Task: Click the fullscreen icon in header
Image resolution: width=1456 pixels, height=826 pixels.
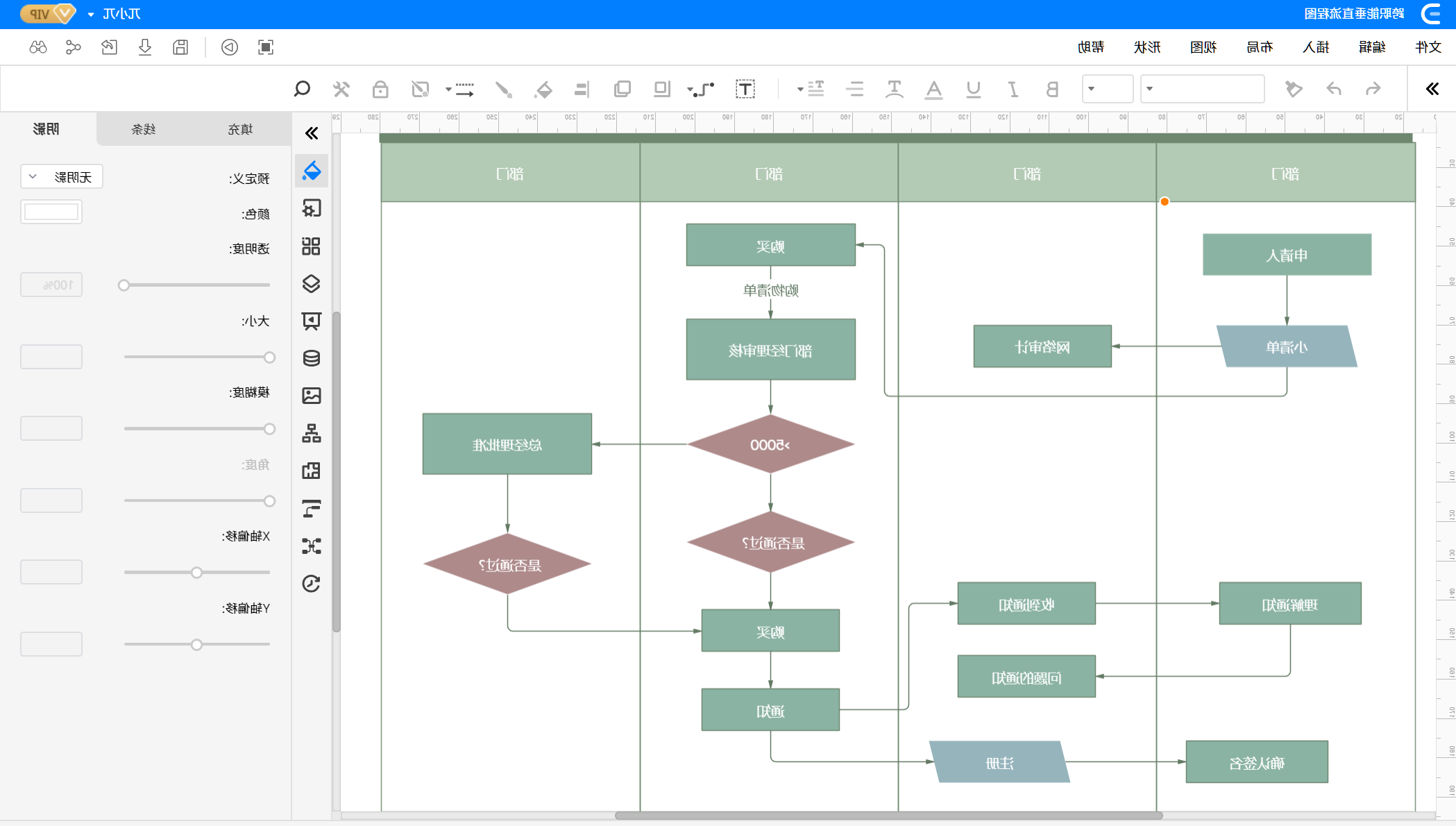Action: pyautogui.click(x=266, y=47)
